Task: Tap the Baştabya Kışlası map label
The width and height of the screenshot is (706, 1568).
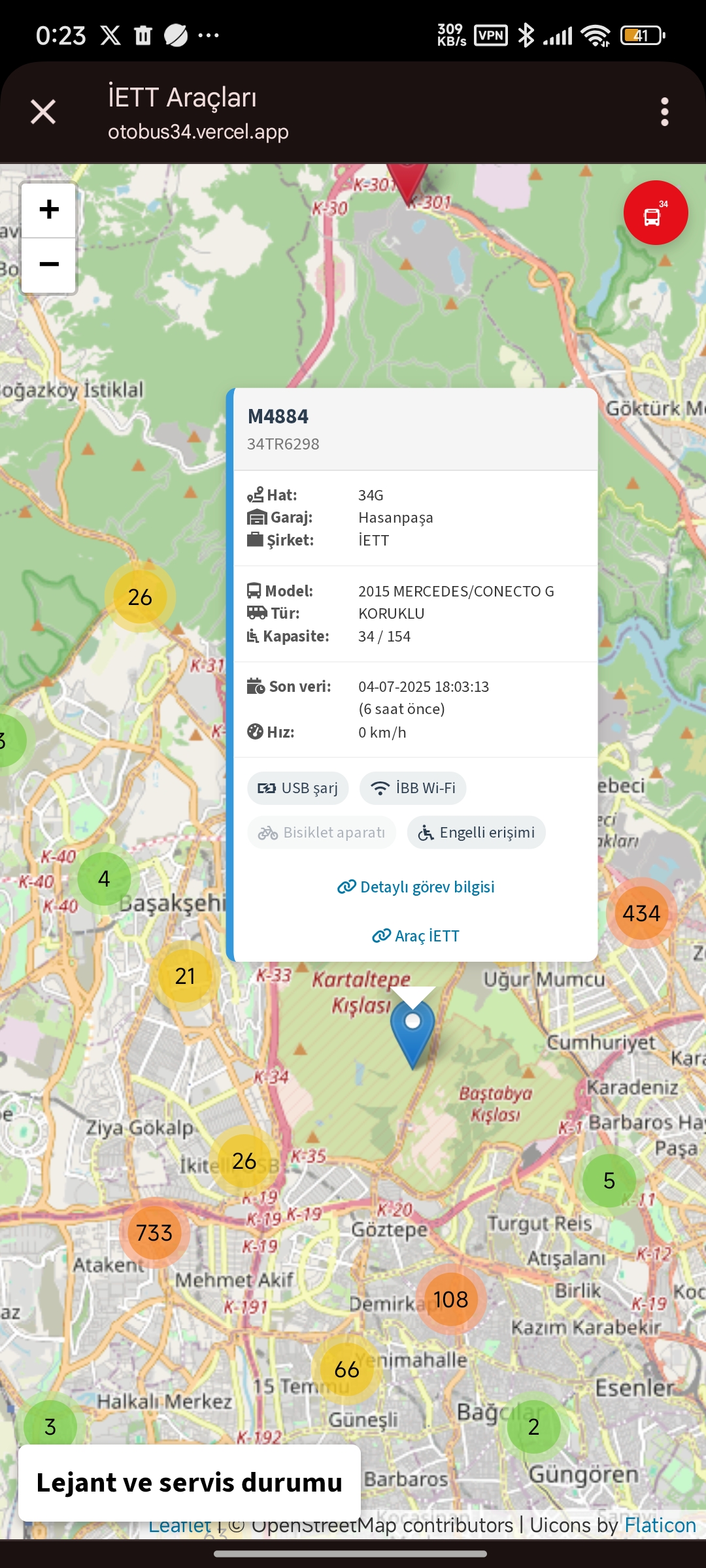Action: point(496,1103)
